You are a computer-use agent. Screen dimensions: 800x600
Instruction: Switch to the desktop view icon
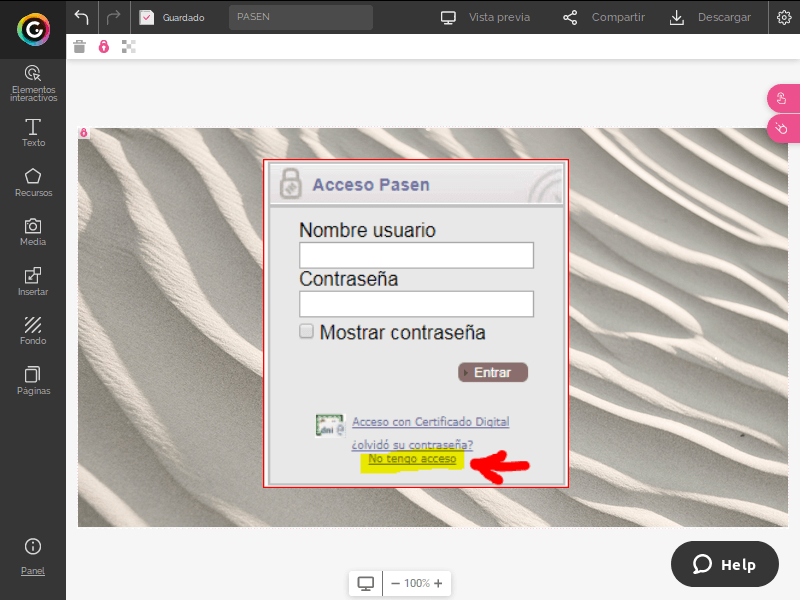point(365,583)
